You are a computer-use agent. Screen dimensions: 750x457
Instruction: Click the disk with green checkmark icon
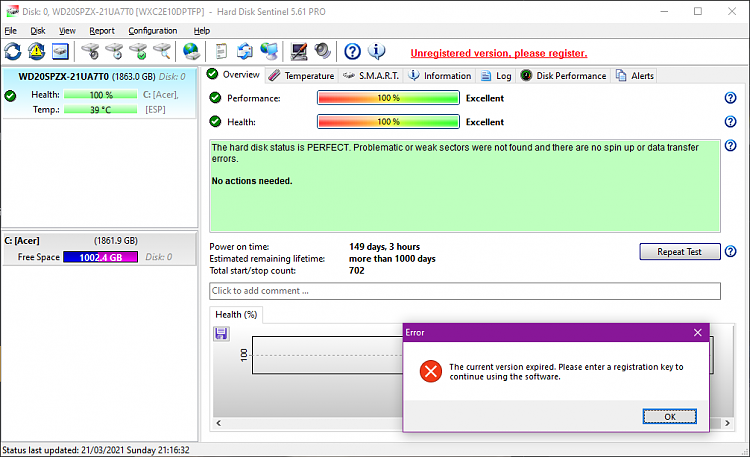(138, 51)
